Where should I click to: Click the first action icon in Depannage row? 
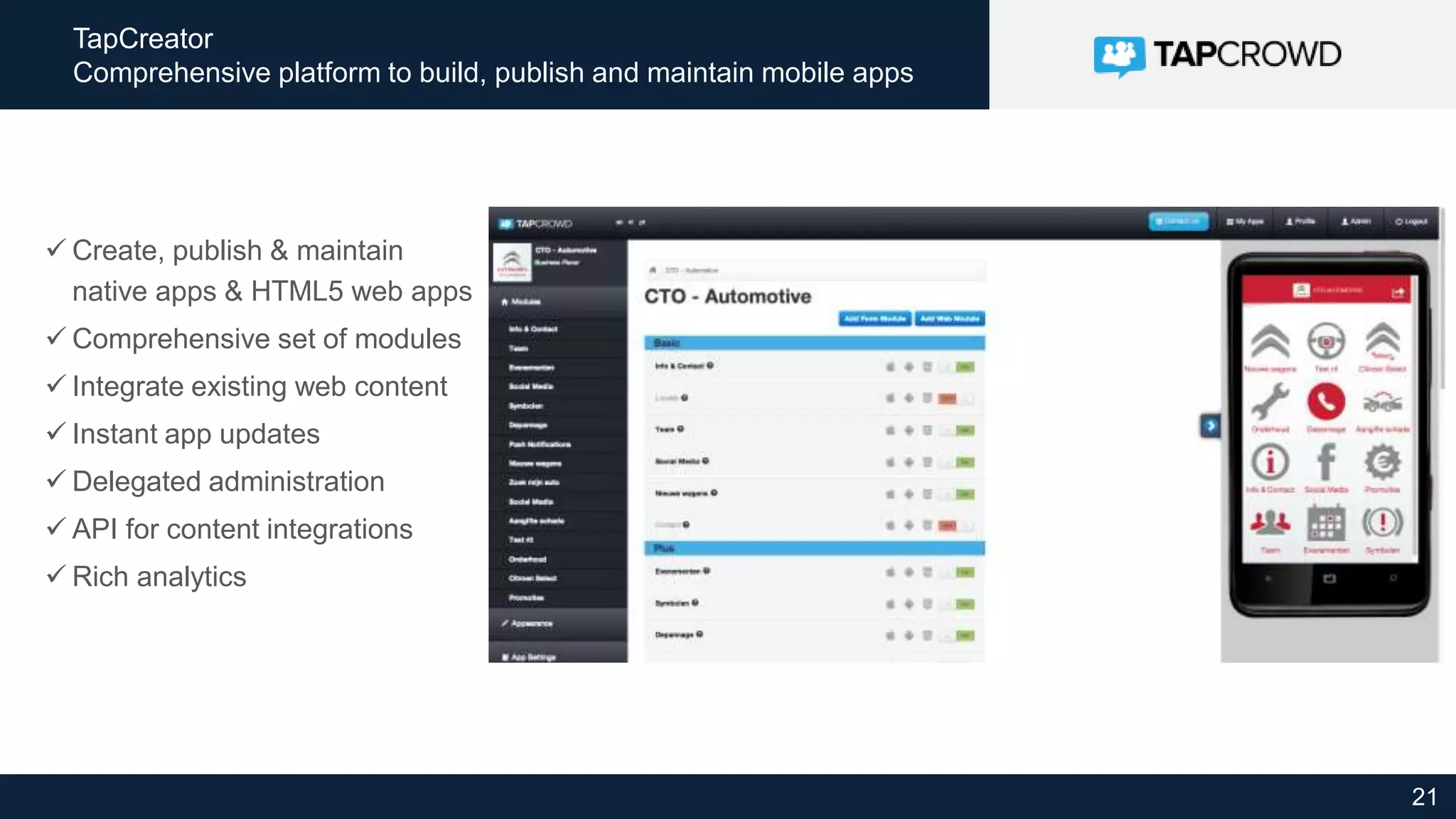click(890, 636)
